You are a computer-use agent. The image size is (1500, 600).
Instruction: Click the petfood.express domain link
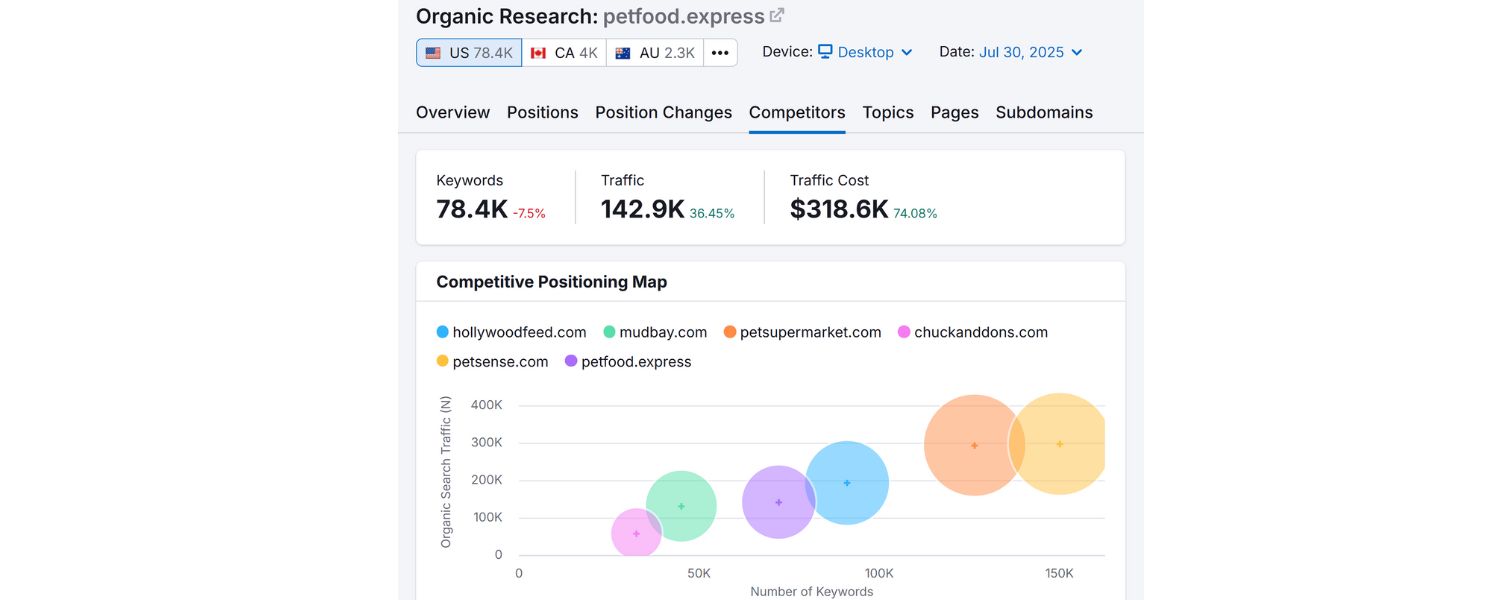[683, 16]
